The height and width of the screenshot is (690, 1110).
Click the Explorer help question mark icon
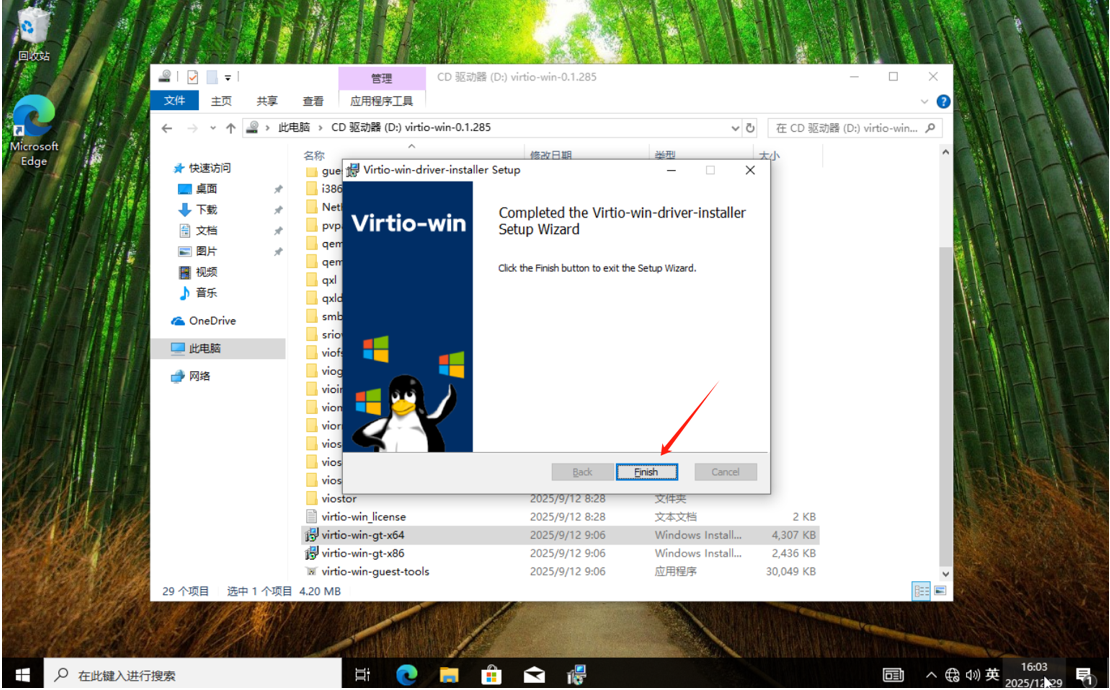(x=943, y=101)
